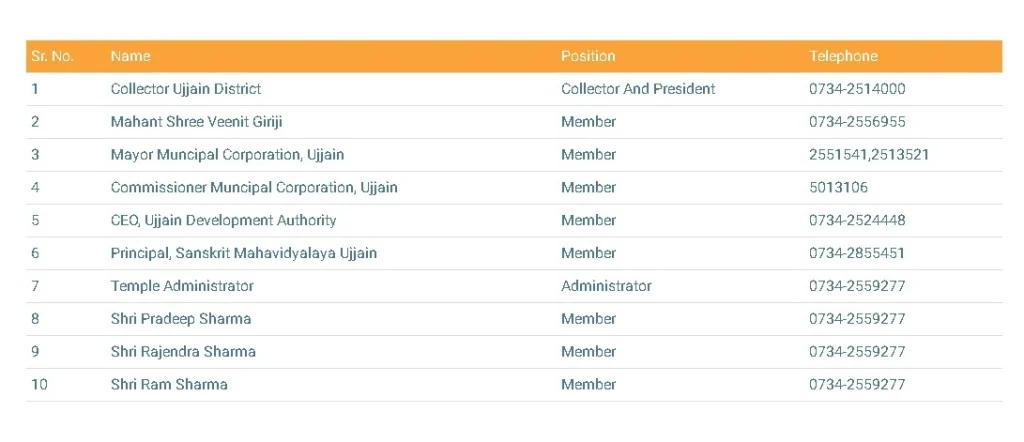Select Collector Ujjain District name cell
This screenshot has height=442, width=1024.
(186, 89)
